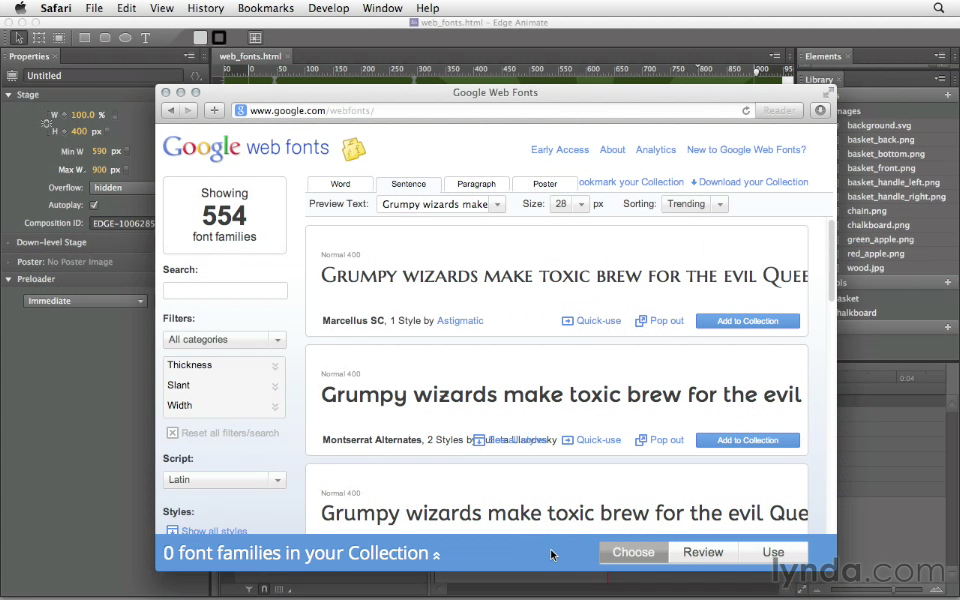Open the Sorting dropdown set to Trending
This screenshot has height=600, width=960.
pos(694,204)
